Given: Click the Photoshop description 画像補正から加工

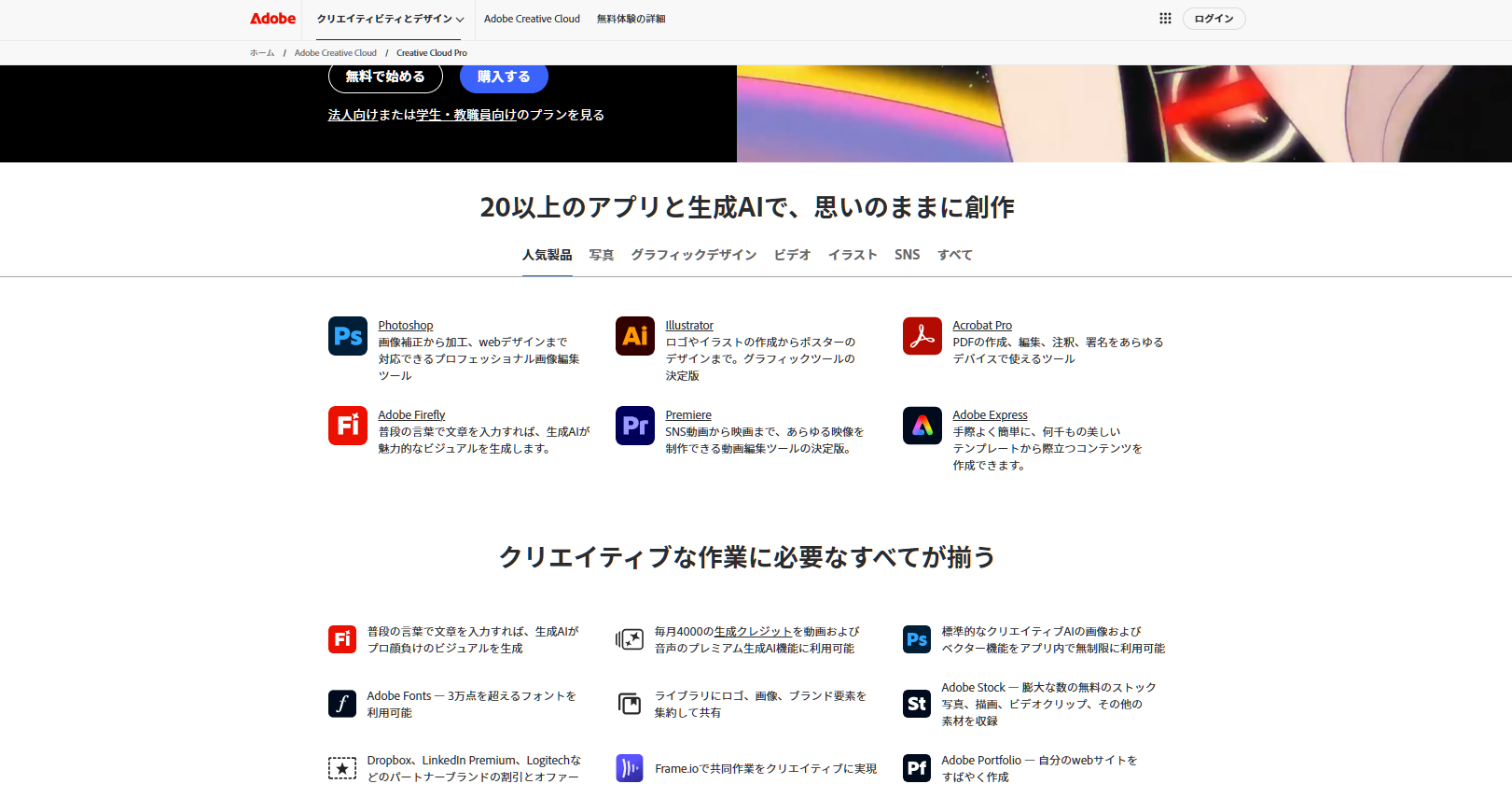Looking at the screenshot, I should click(479, 359).
